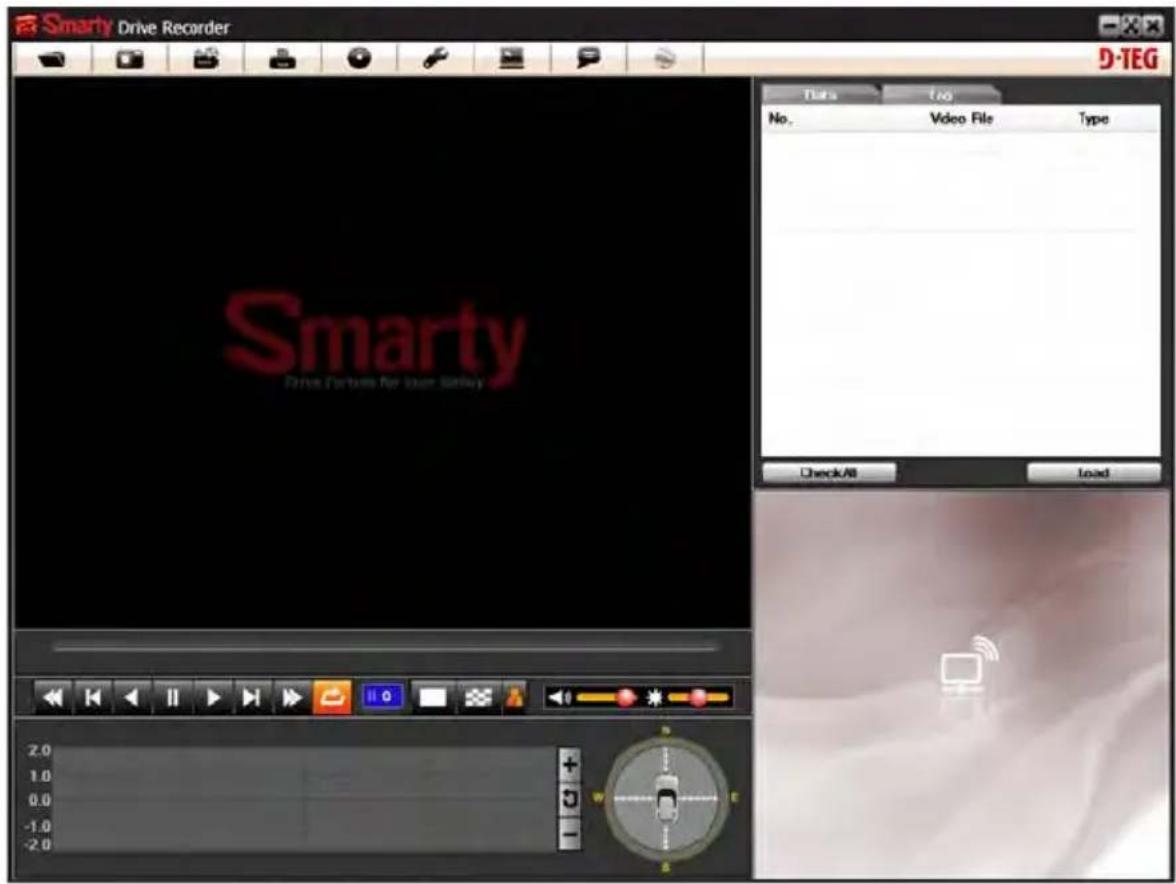
Task: Click the G-sensor graph area
Action: click(304, 798)
